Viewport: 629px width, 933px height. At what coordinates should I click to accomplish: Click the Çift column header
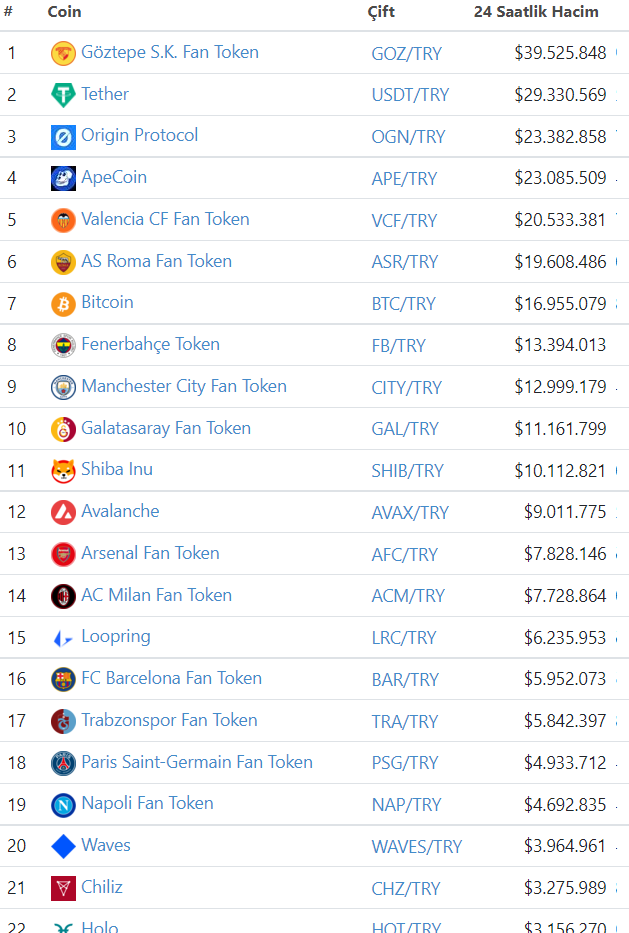pyautogui.click(x=381, y=12)
